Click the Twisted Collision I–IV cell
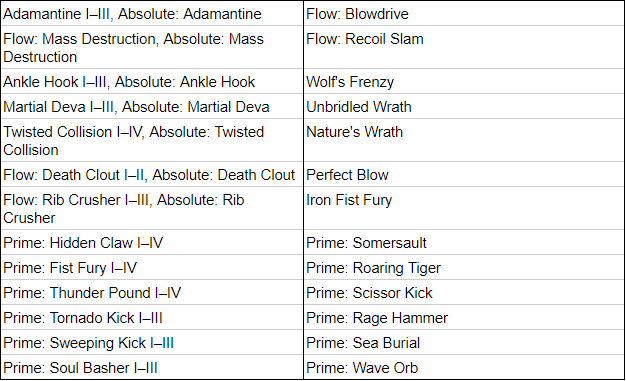The height and width of the screenshot is (381, 626). (x=152, y=141)
